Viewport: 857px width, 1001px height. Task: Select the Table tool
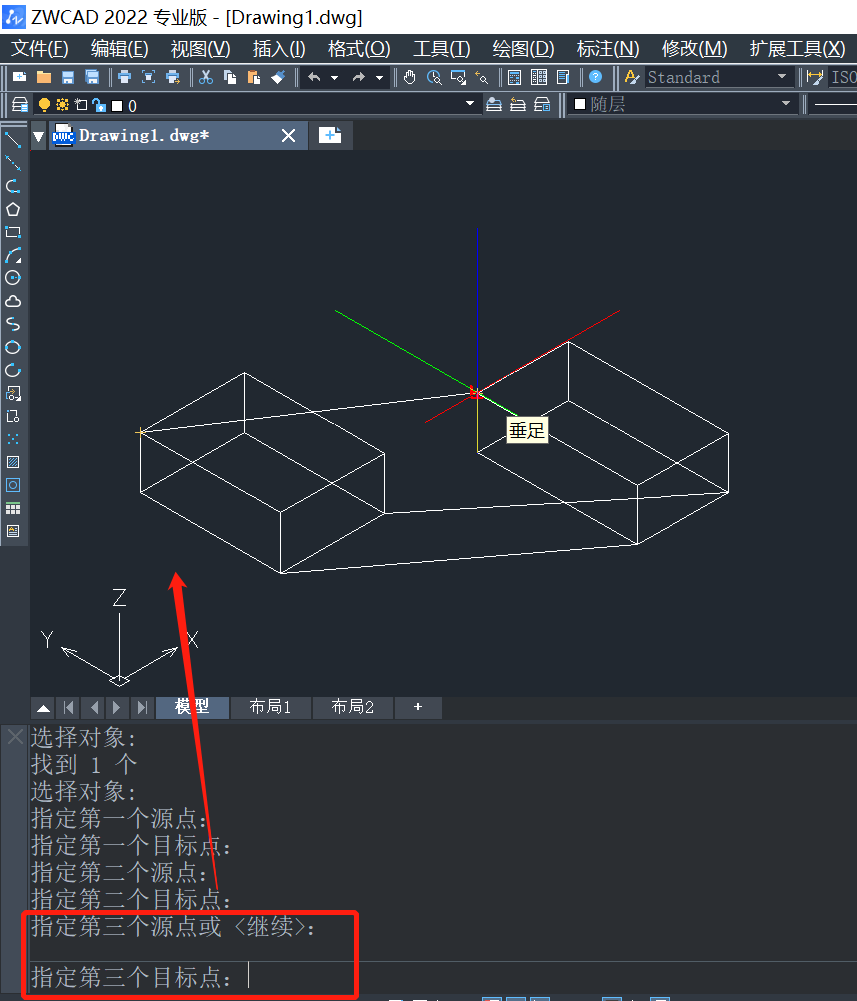pyautogui.click(x=13, y=508)
